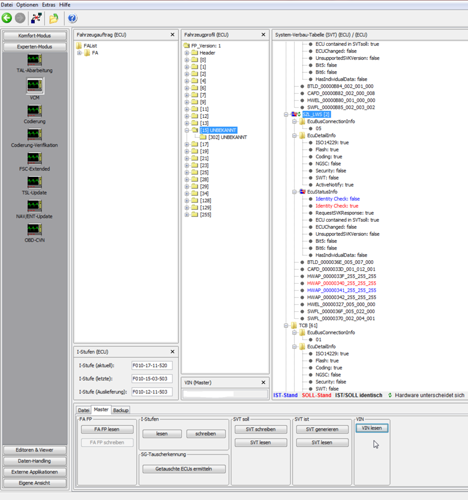Image resolution: width=468 pixels, height=500 pixels.
Task: Open the Extras menu
Action: pyautogui.click(x=48, y=5)
